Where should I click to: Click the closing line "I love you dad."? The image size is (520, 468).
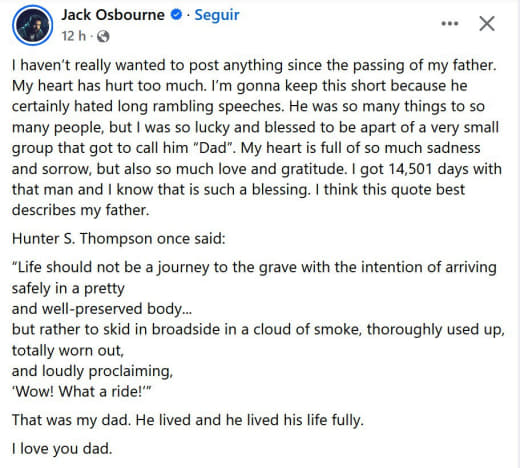pyautogui.click(x=62, y=449)
